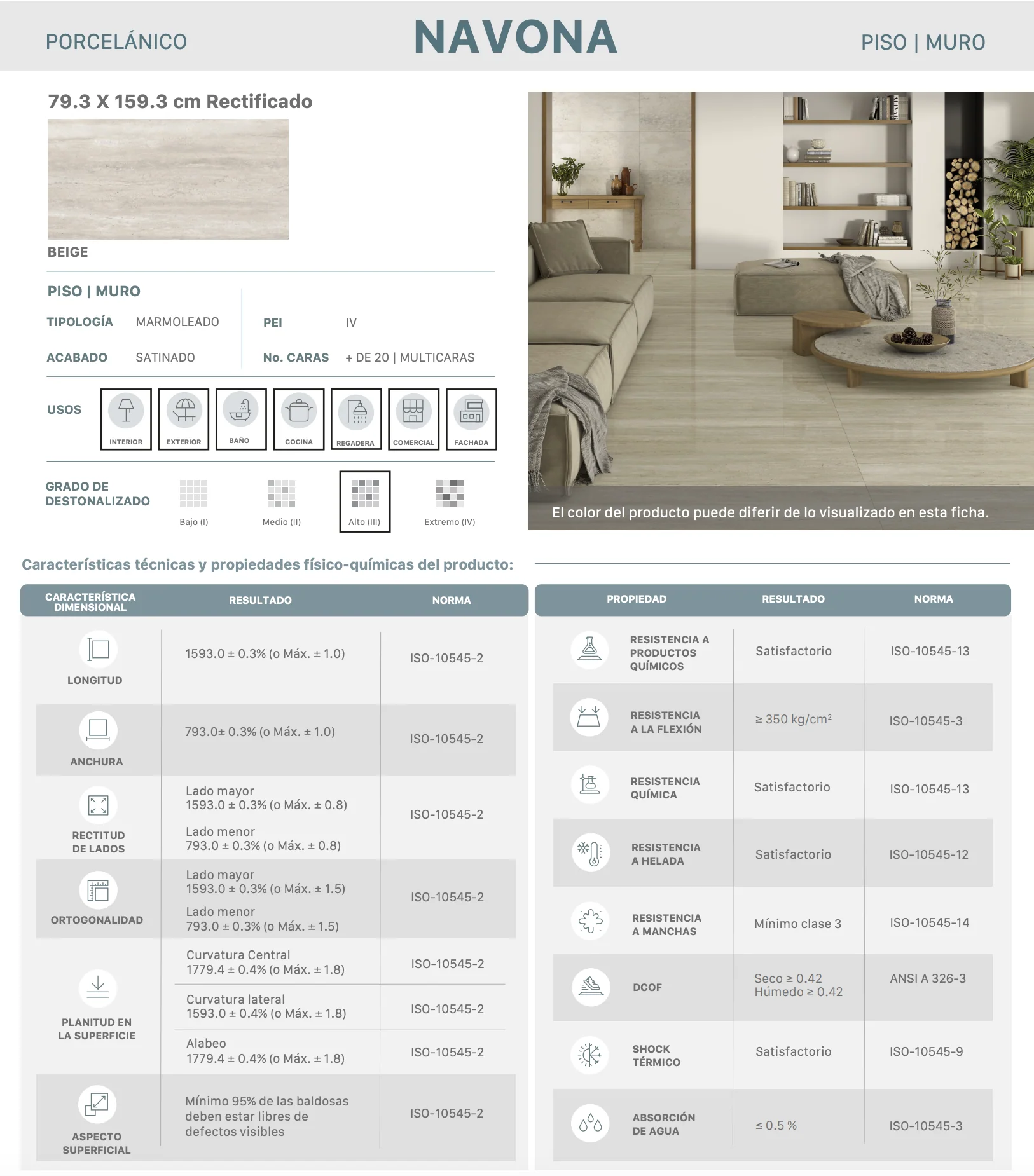Image resolution: width=1034 pixels, height=1176 pixels.
Task: Click the living room showcase photo
Action: click(781, 310)
